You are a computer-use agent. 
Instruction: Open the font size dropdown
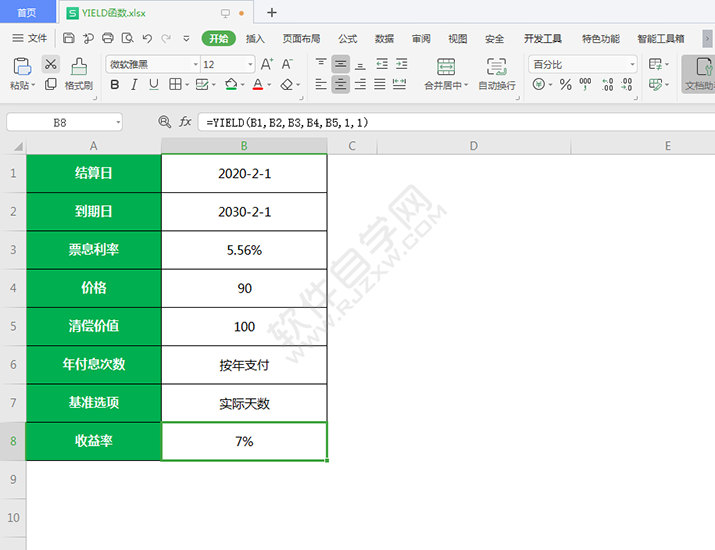pos(250,64)
